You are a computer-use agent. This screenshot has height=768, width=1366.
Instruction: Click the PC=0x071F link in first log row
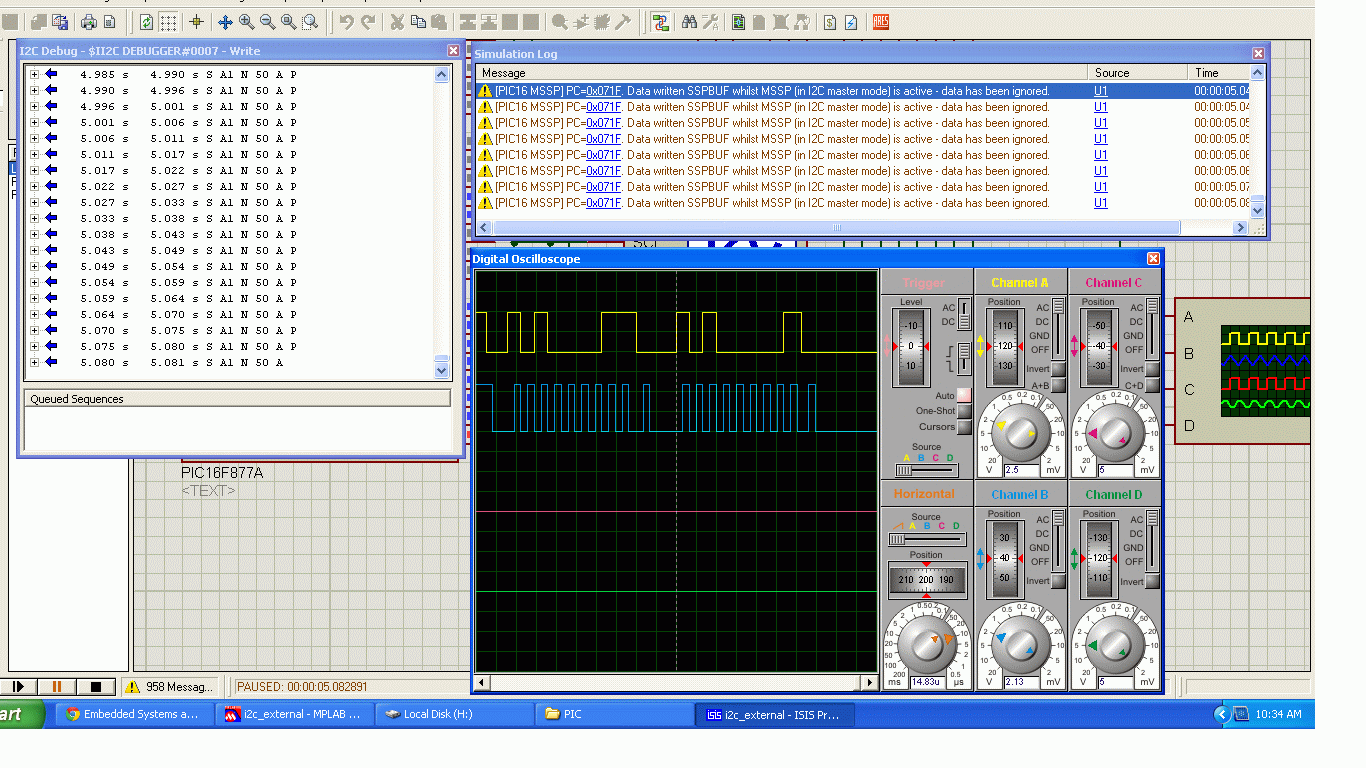pos(603,91)
